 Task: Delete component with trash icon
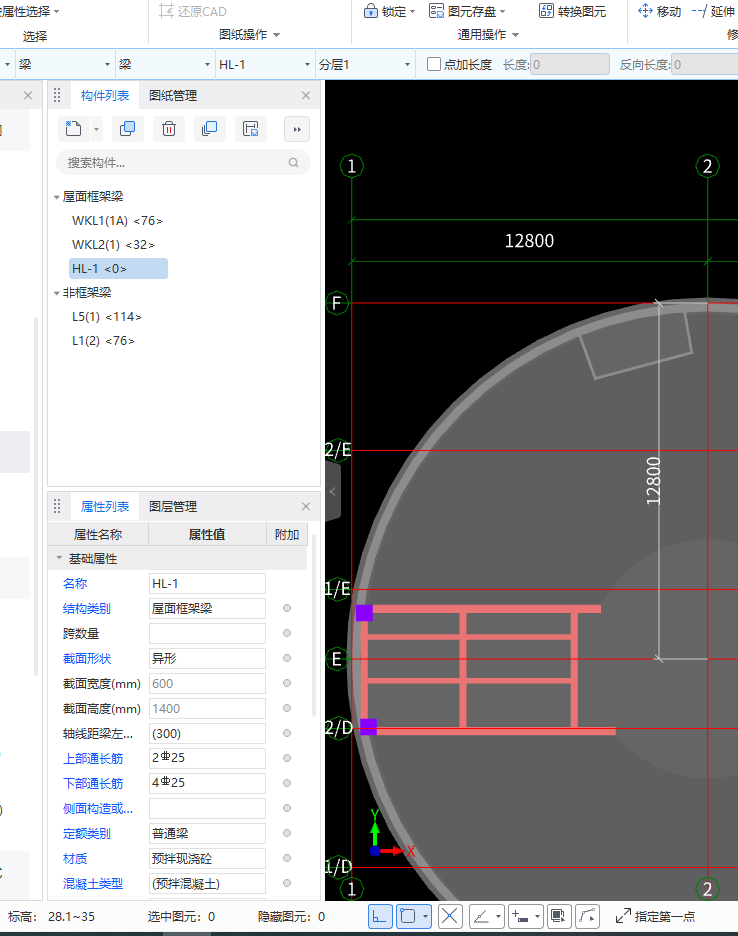169,129
